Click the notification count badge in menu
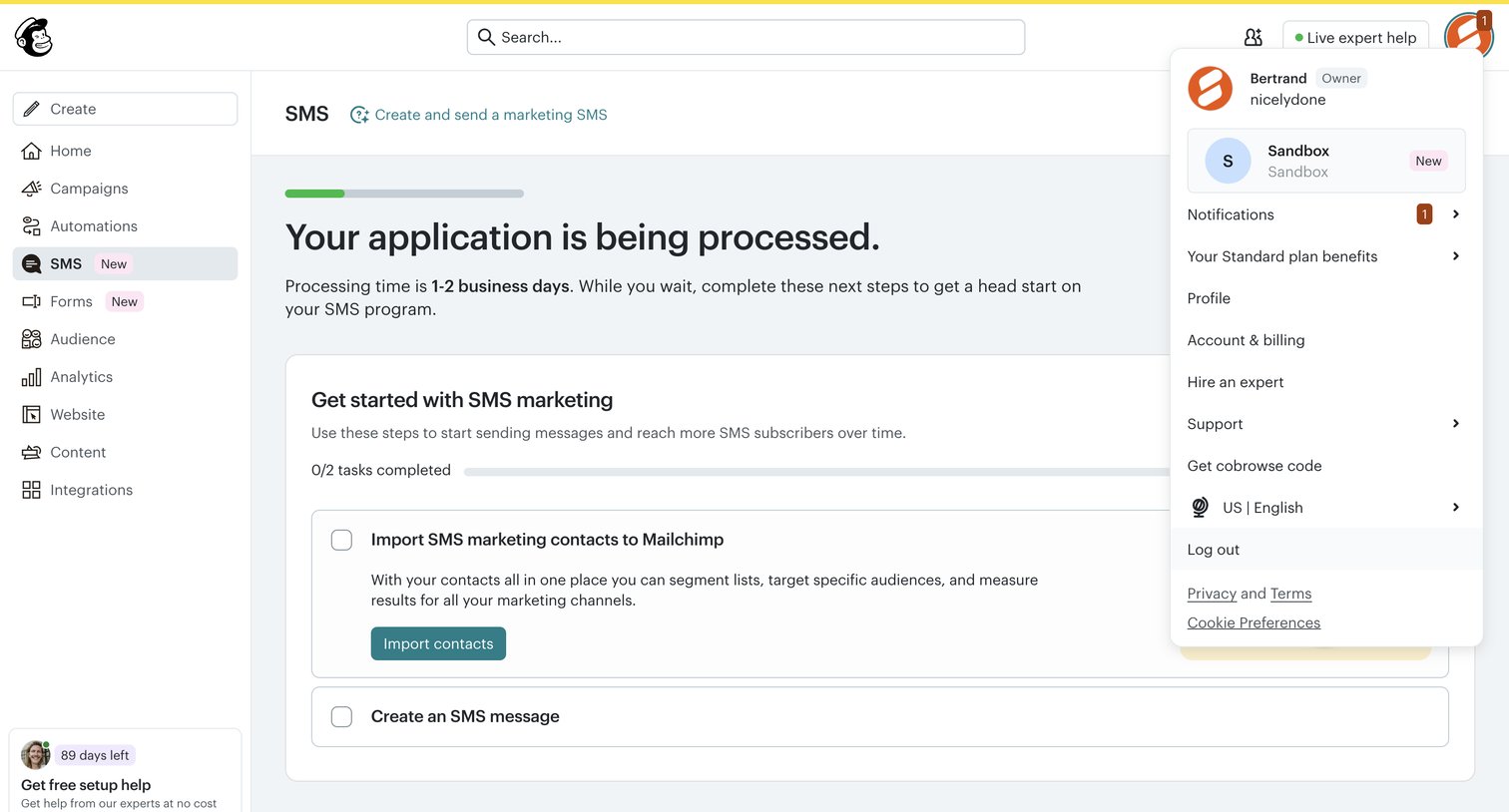The image size is (1509, 812). [1424, 214]
